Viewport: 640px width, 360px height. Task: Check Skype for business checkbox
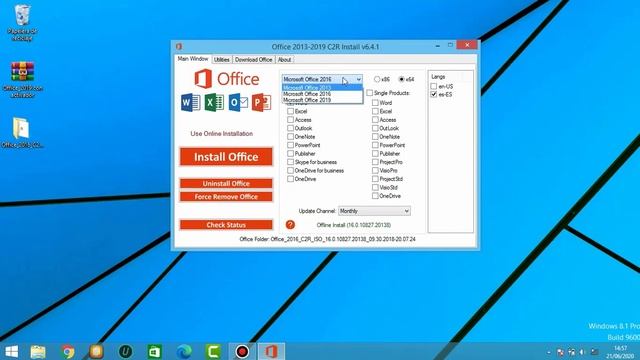tap(291, 162)
